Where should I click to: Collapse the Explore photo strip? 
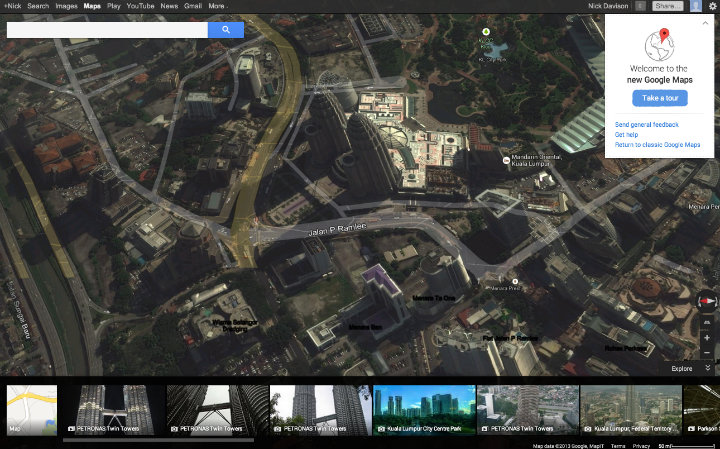pos(708,368)
